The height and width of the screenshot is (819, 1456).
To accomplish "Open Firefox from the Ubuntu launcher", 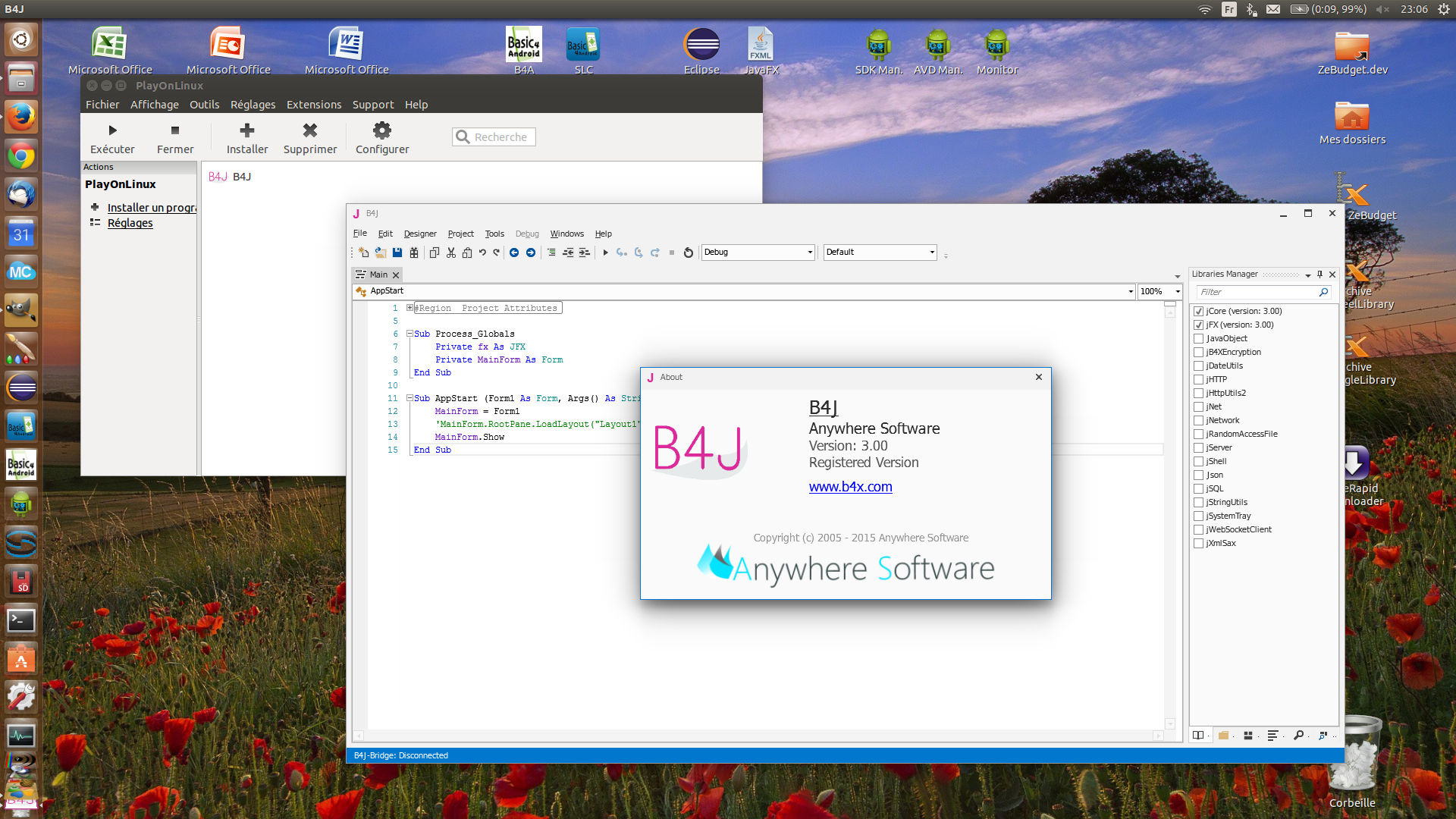I will pyautogui.click(x=21, y=118).
